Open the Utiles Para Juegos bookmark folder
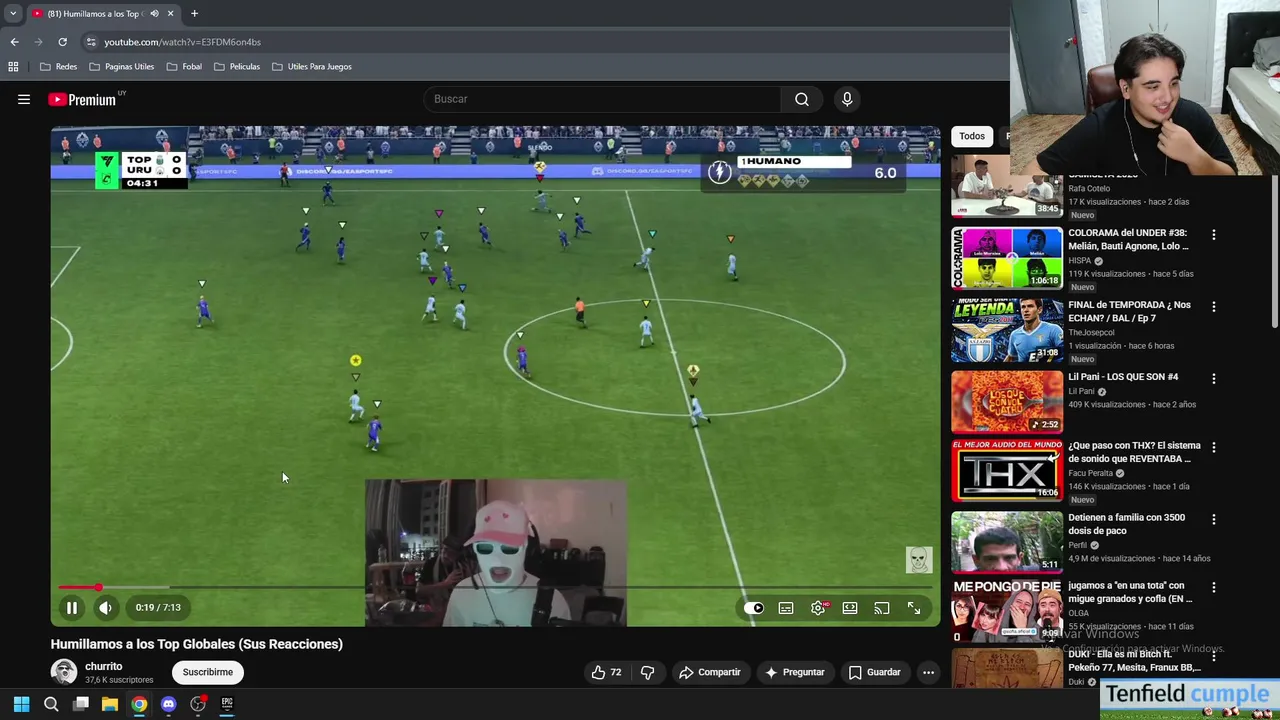The height and width of the screenshot is (720, 1280). pos(312,67)
